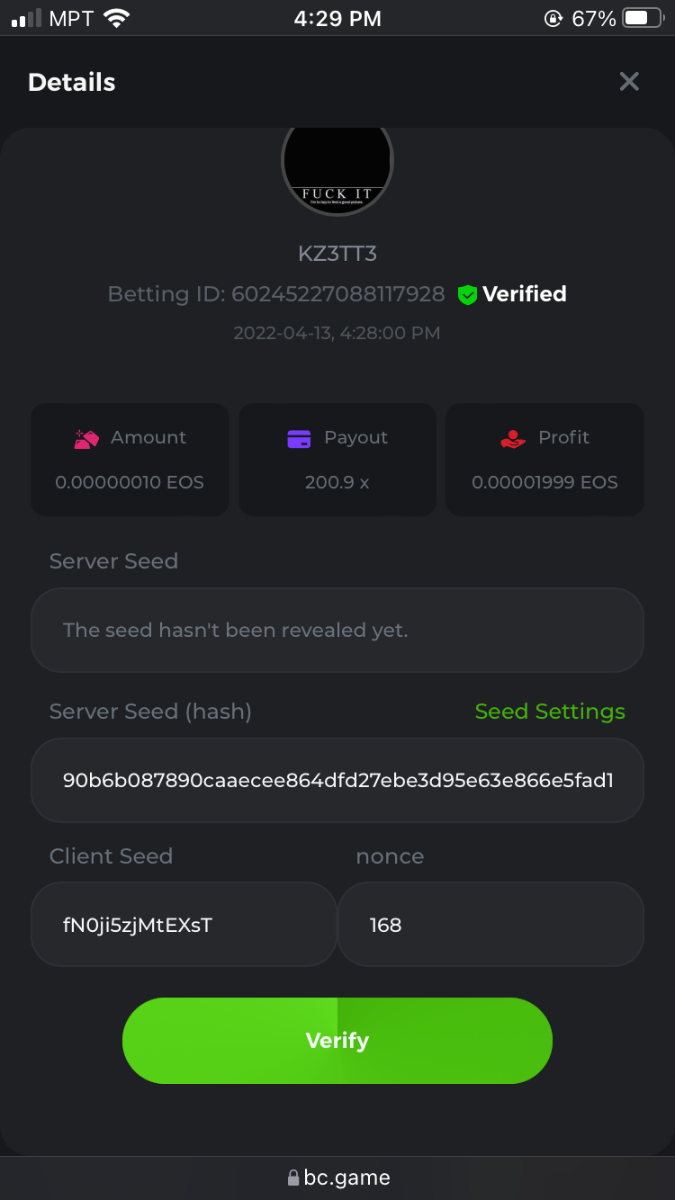Tap the Payout 200.9 x card
Image resolution: width=675 pixels, height=1200 pixels.
tap(337, 460)
